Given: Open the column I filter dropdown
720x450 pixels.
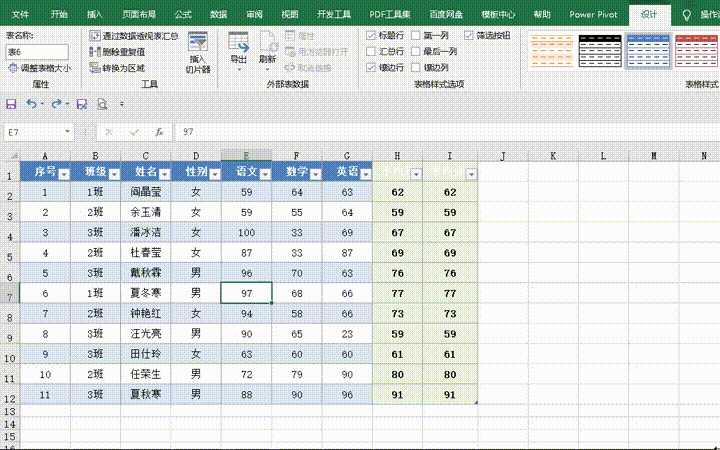Looking at the screenshot, I should pyautogui.click(x=472, y=174).
